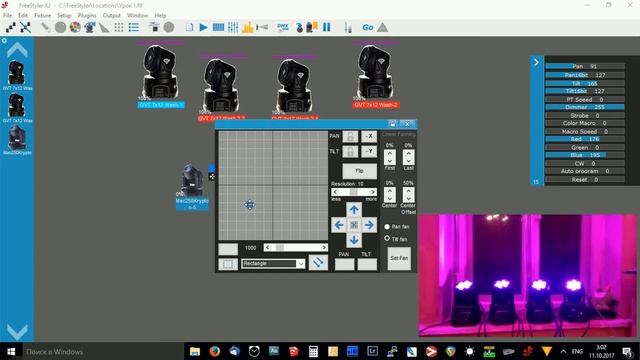Adjust the First fan percentage stepper
This screenshot has height=360, width=640.
tap(390, 157)
